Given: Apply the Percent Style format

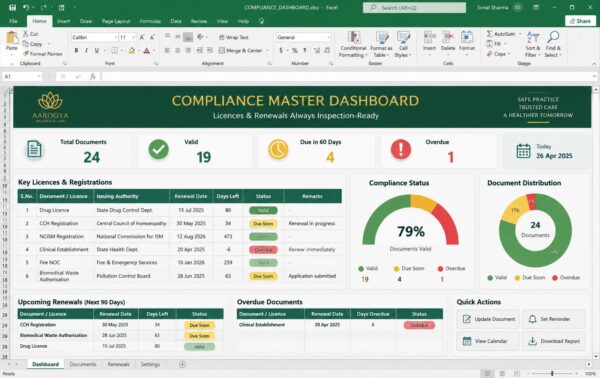Looking at the screenshot, I should click(x=295, y=51).
